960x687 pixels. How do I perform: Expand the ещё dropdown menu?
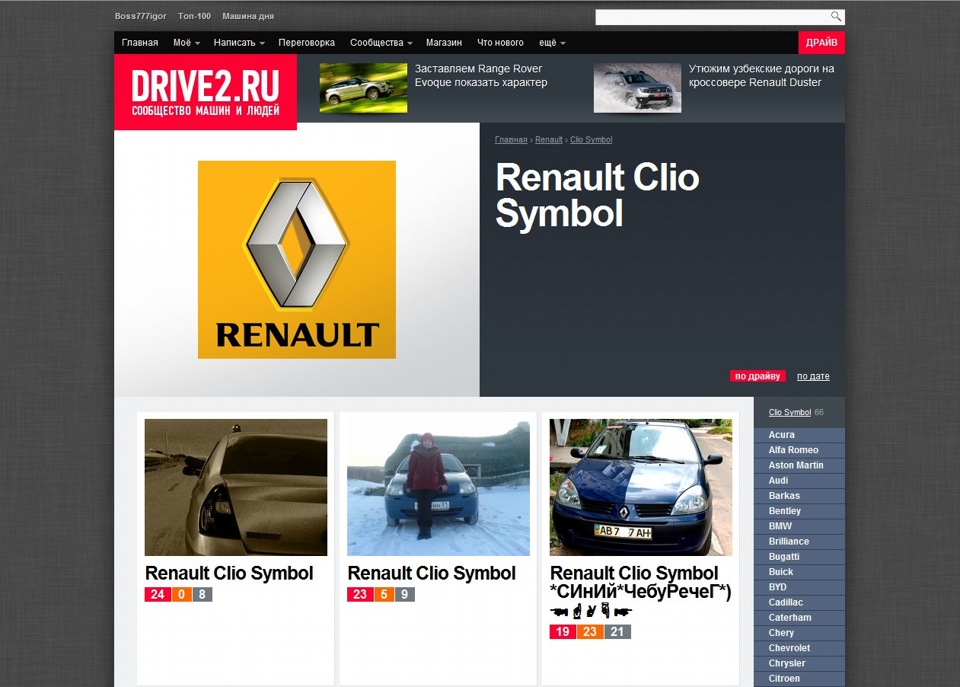tap(552, 43)
